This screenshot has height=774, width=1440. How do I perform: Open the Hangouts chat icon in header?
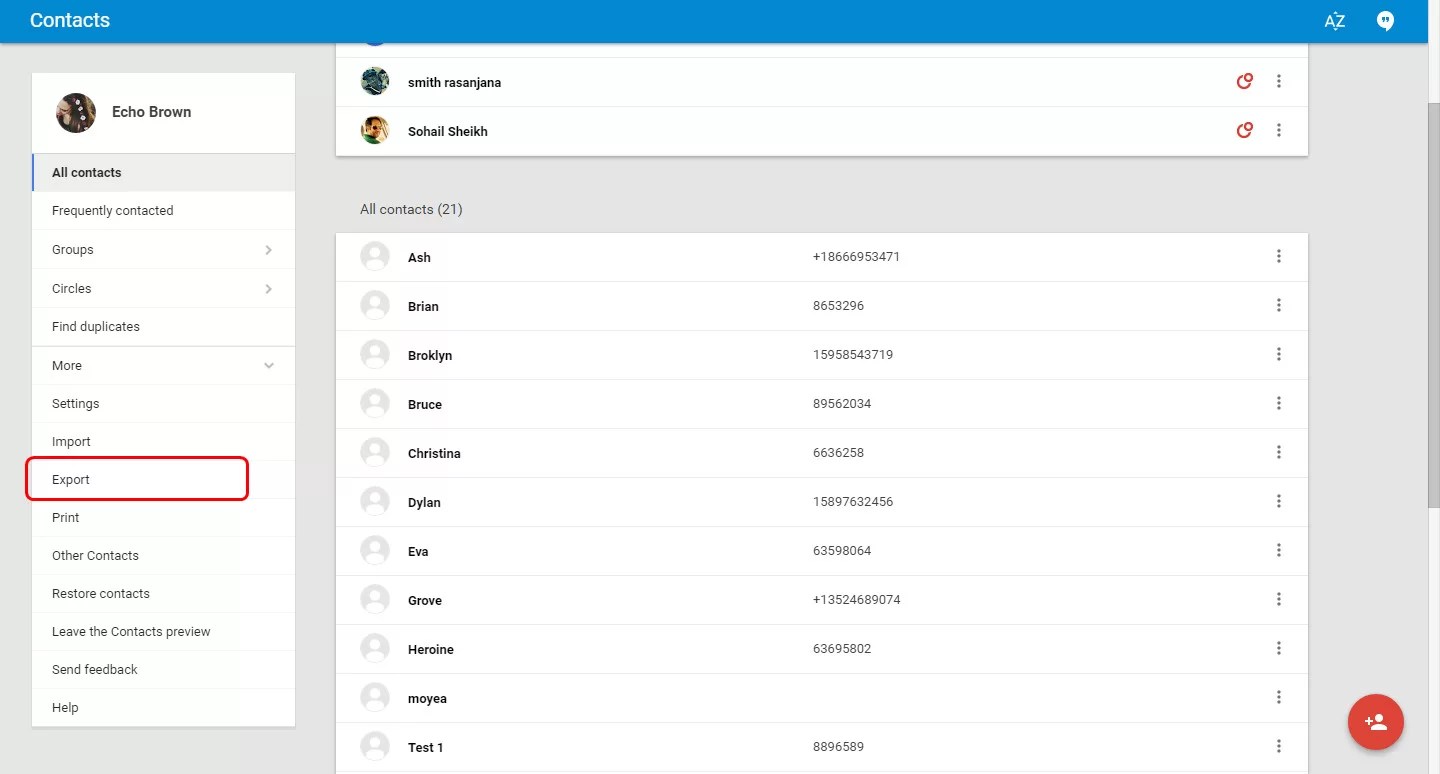1385,21
